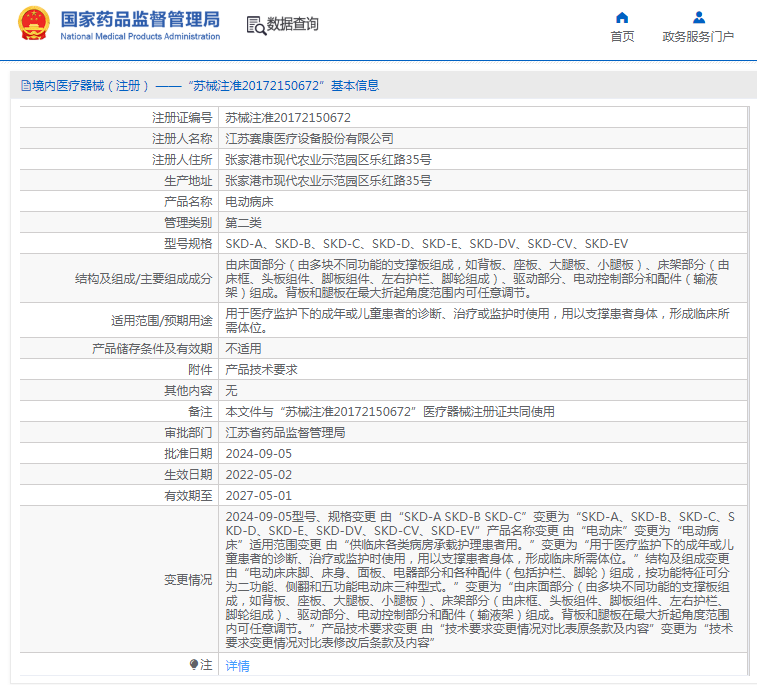757x685 pixels.
Task: Go to 首页 via the house icon
Action: click(622, 18)
